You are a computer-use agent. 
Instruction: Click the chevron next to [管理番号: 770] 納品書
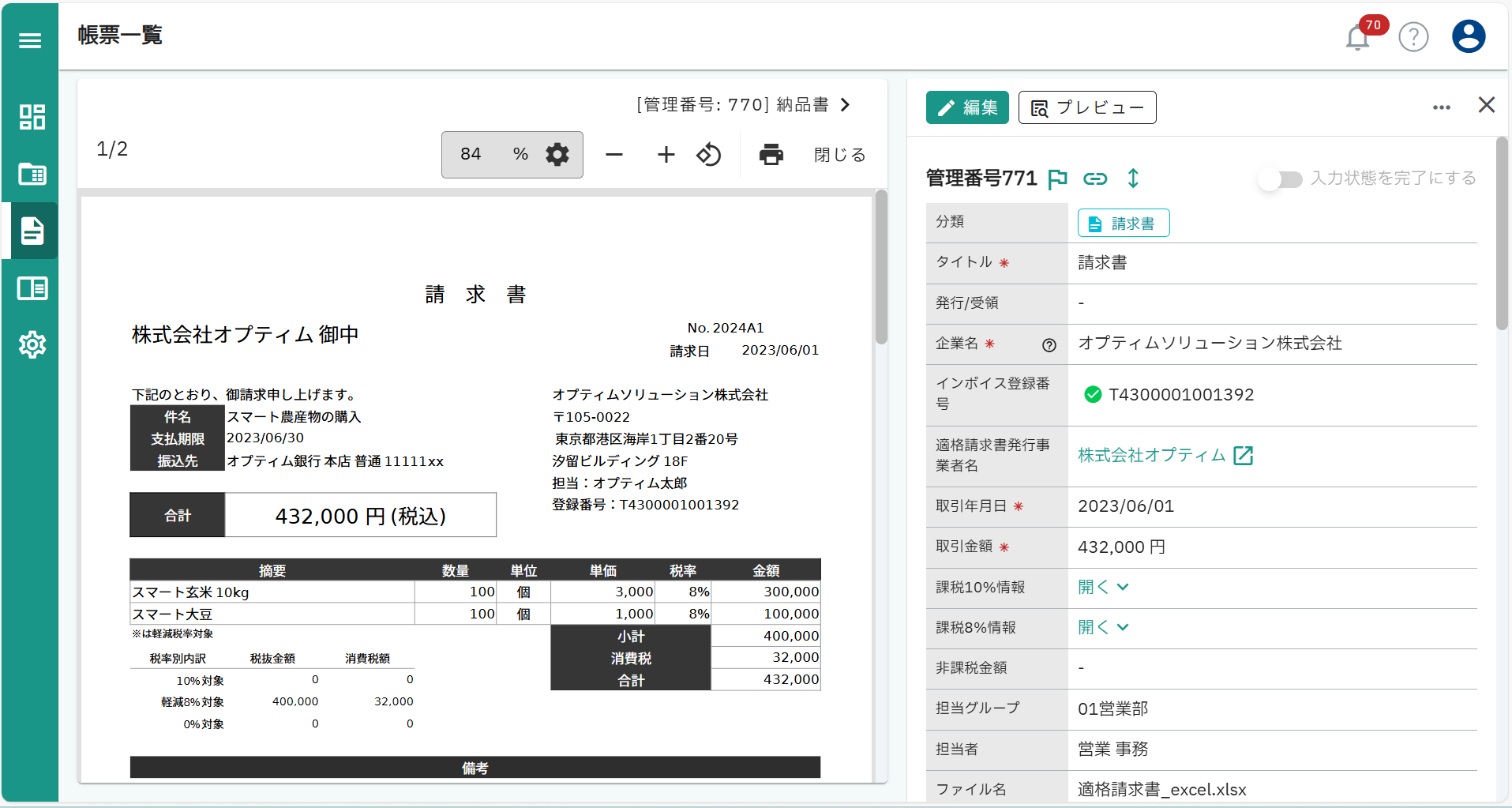(x=845, y=104)
